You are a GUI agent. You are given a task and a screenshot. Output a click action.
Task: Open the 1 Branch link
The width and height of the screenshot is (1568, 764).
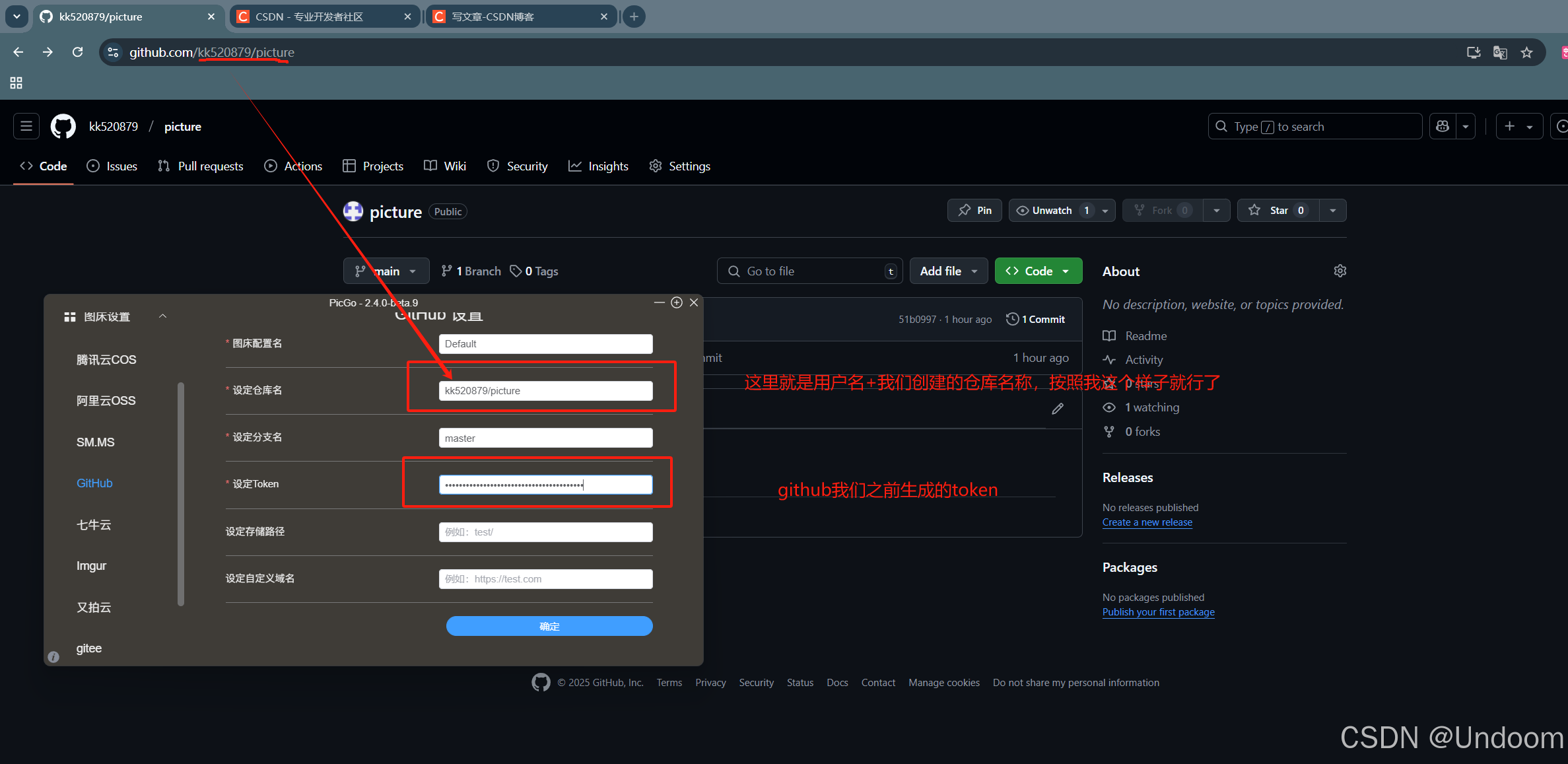tap(471, 271)
